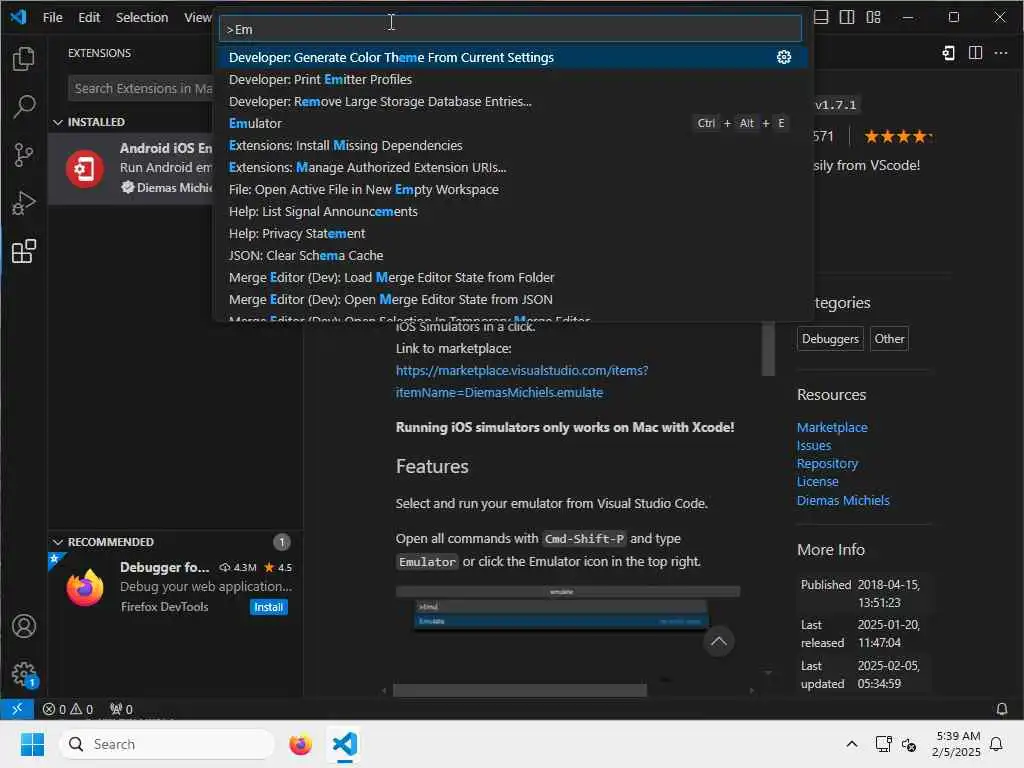Click the Android iOS Emulator extension icon
Viewport: 1024px width, 768px height.
(x=84, y=168)
